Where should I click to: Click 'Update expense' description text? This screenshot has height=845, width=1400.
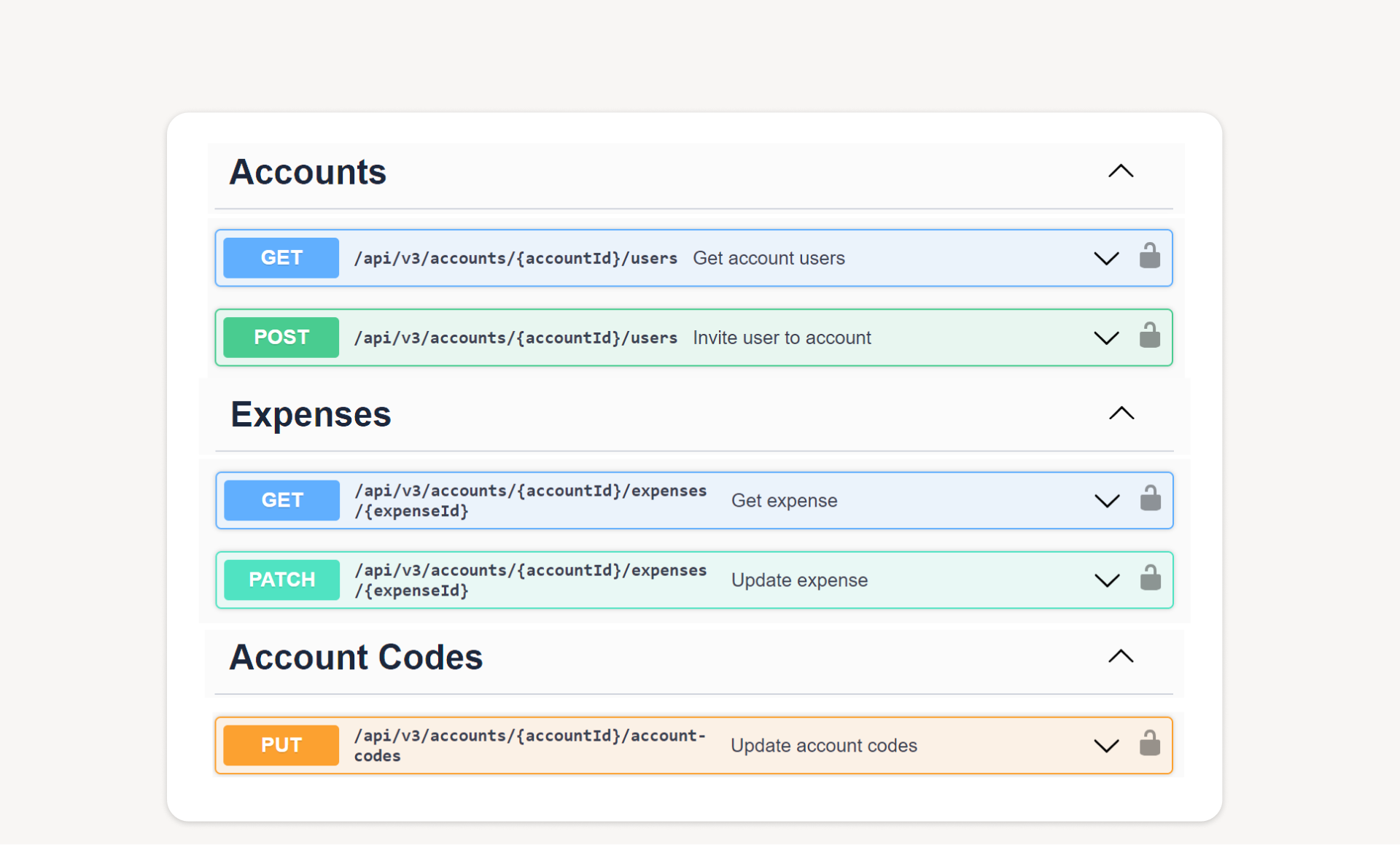coord(799,580)
